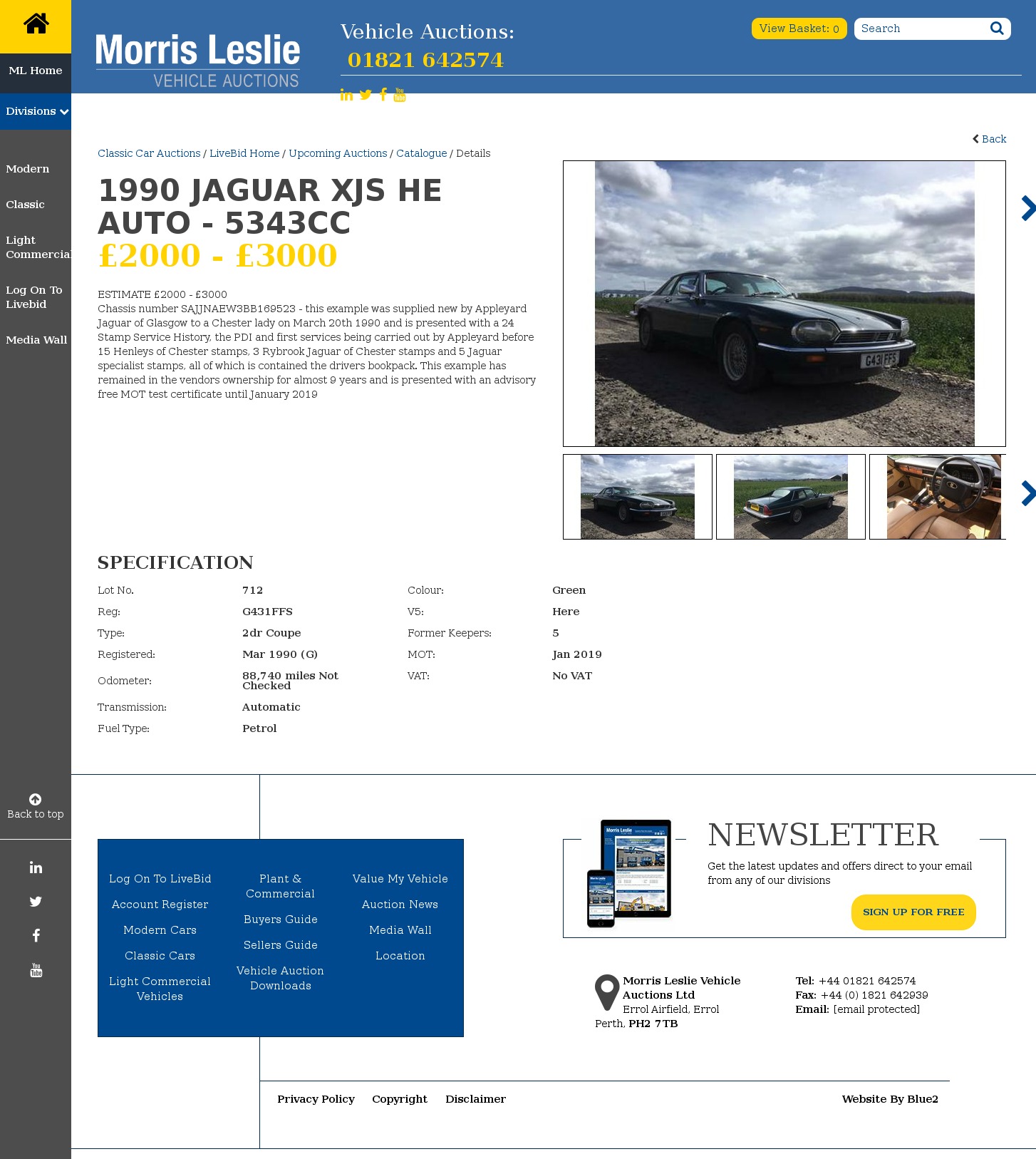
Task: Select rear view car thumbnail
Action: 791,497
